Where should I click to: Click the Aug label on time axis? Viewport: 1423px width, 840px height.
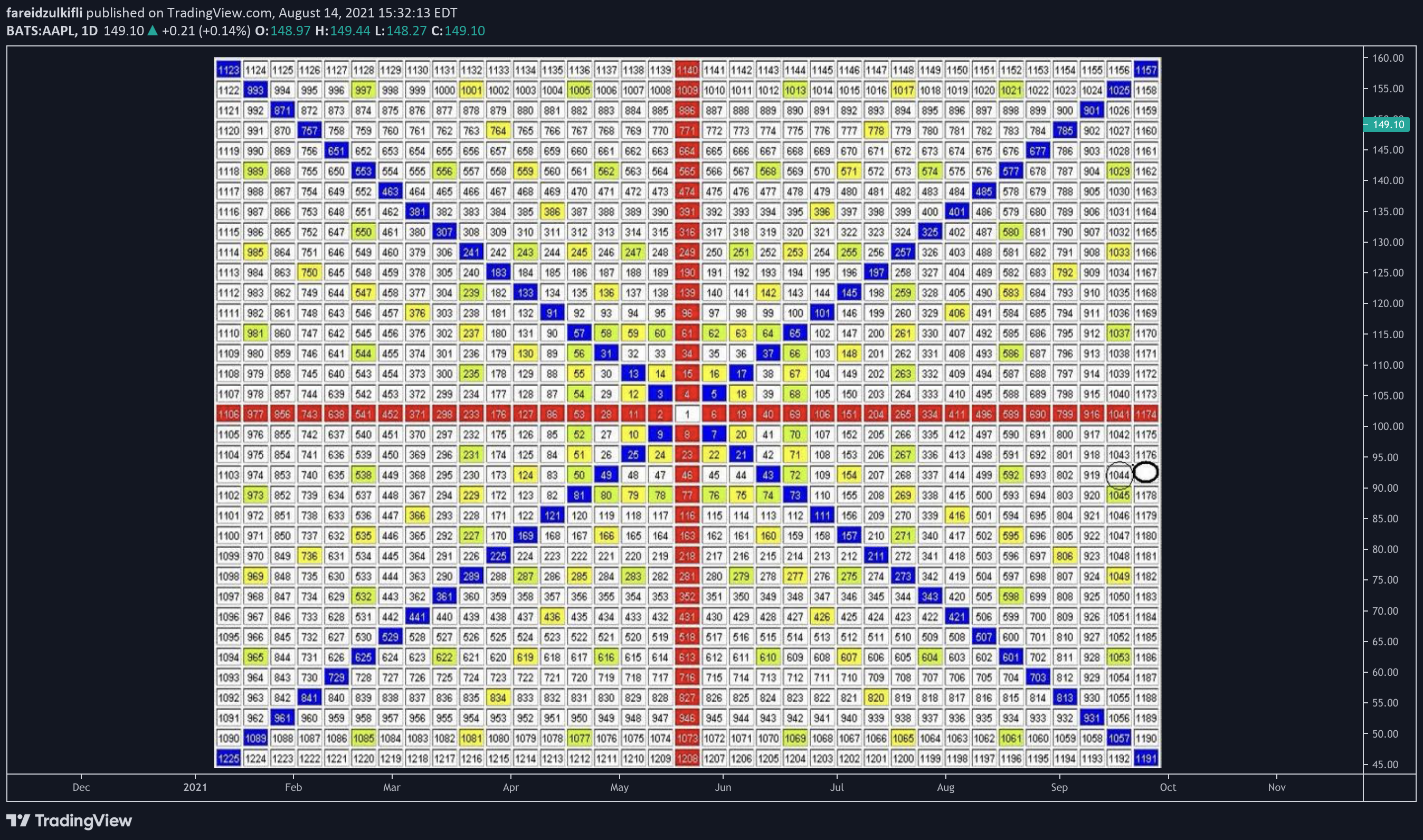pyautogui.click(x=946, y=787)
